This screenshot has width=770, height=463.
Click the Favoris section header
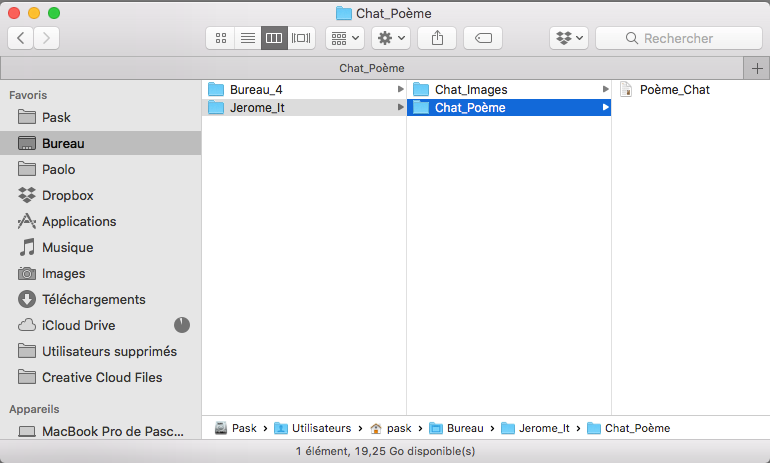[28, 95]
